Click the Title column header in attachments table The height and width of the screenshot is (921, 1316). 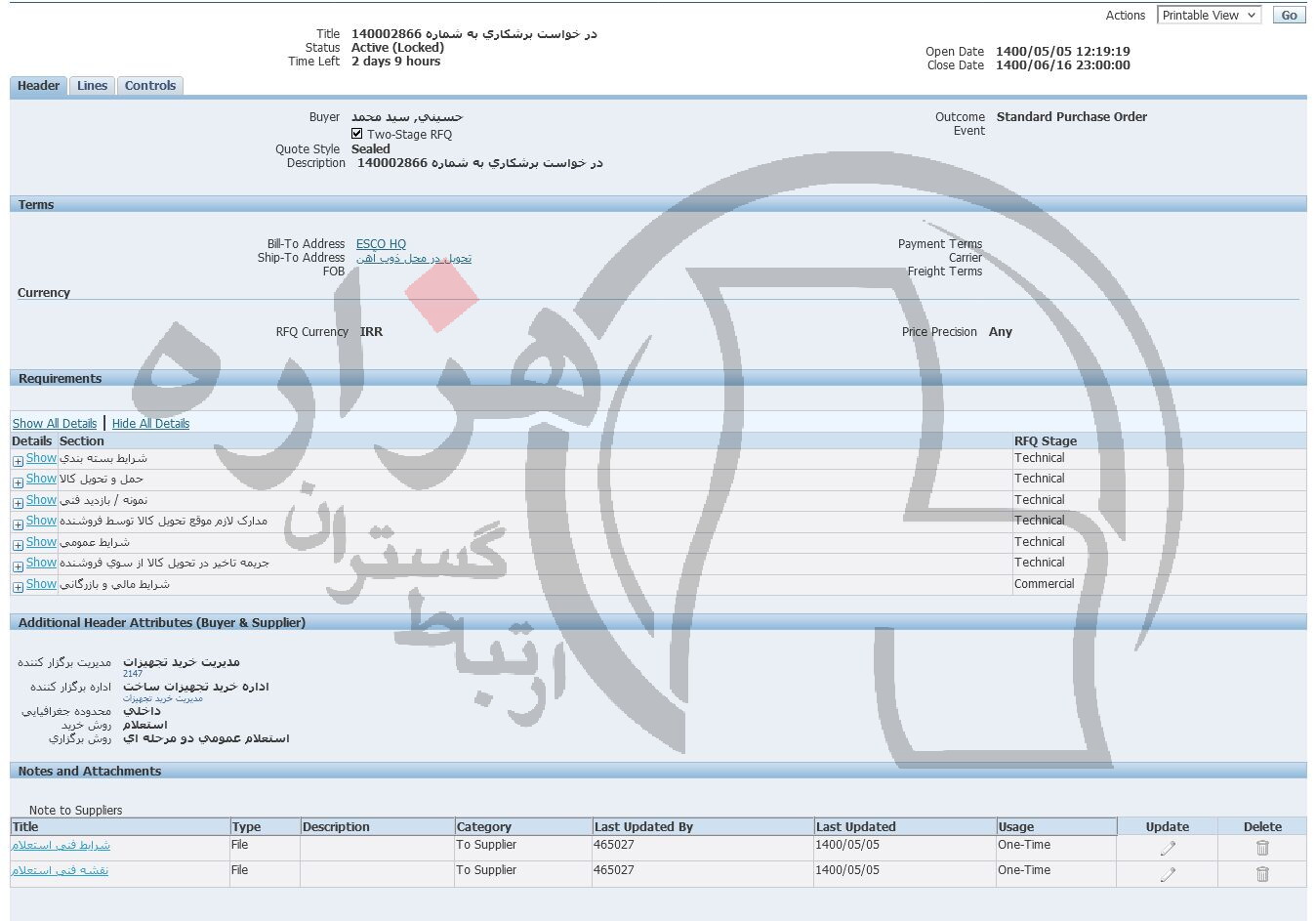pos(120,827)
